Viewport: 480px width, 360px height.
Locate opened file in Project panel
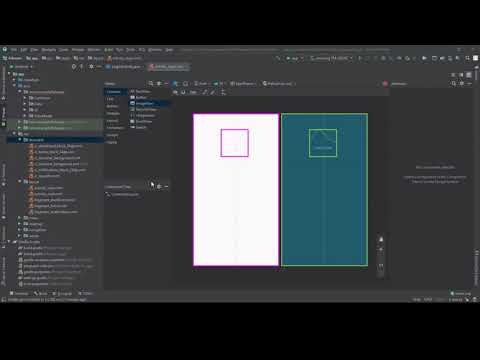coord(74,67)
